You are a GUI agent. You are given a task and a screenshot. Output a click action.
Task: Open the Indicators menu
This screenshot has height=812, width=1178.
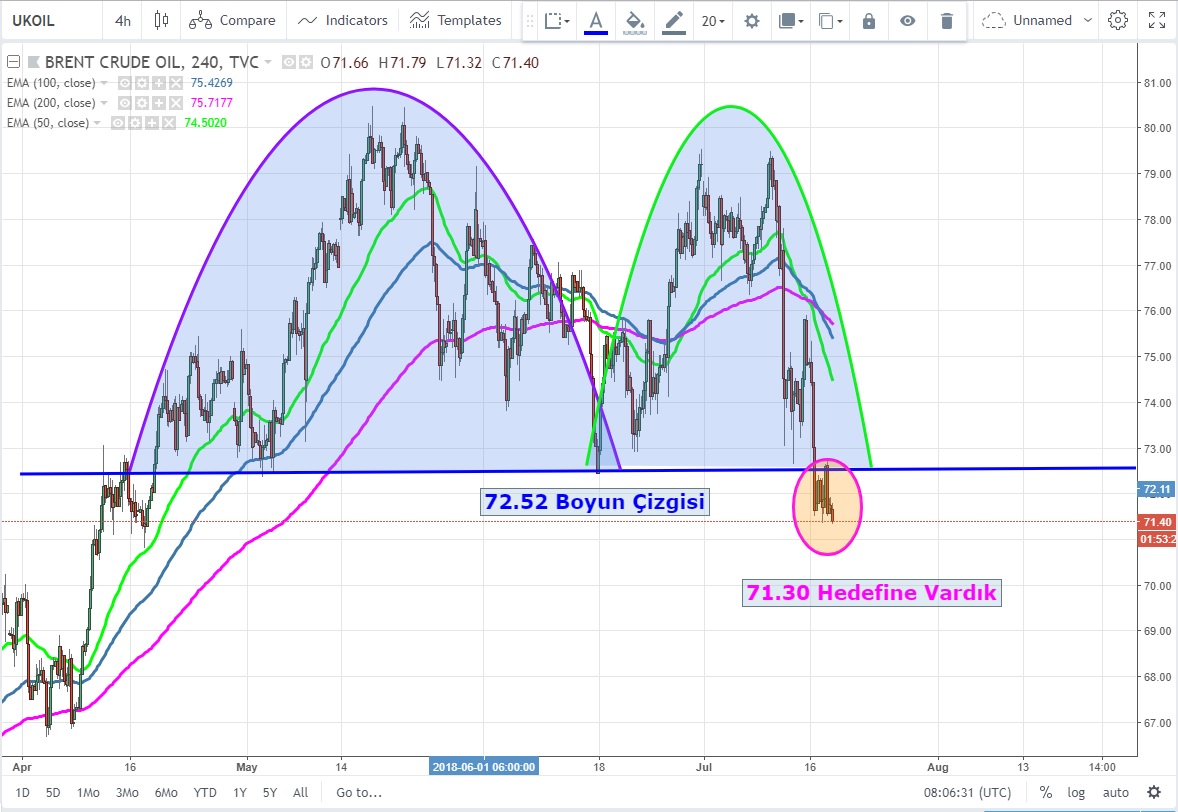click(343, 20)
